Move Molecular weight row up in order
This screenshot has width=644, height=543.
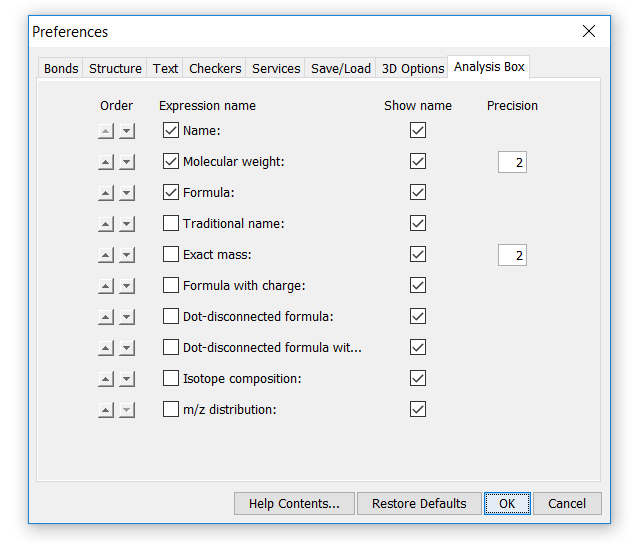(106, 162)
